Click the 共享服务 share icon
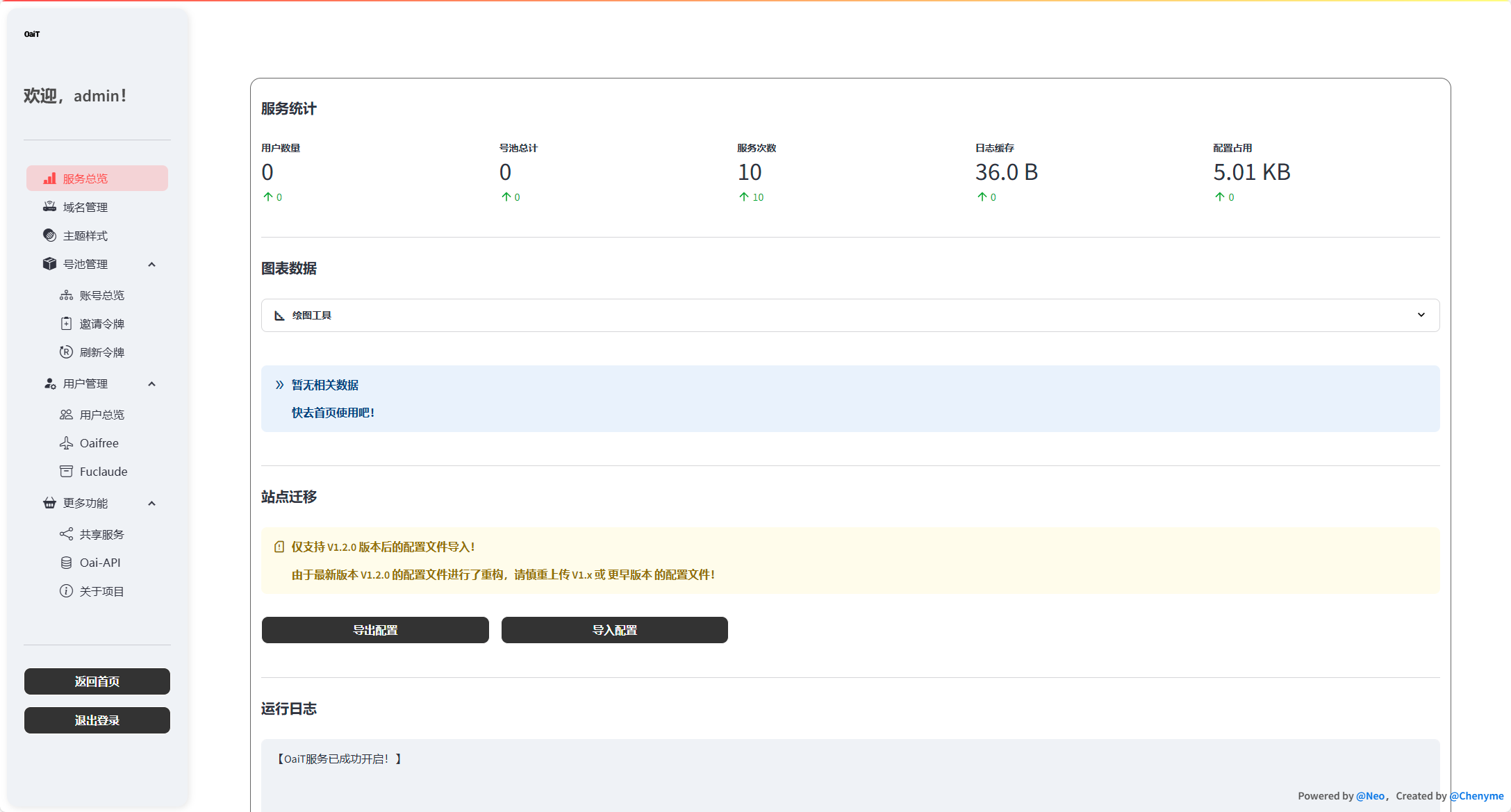The width and height of the screenshot is (1511, 812). 66,534
